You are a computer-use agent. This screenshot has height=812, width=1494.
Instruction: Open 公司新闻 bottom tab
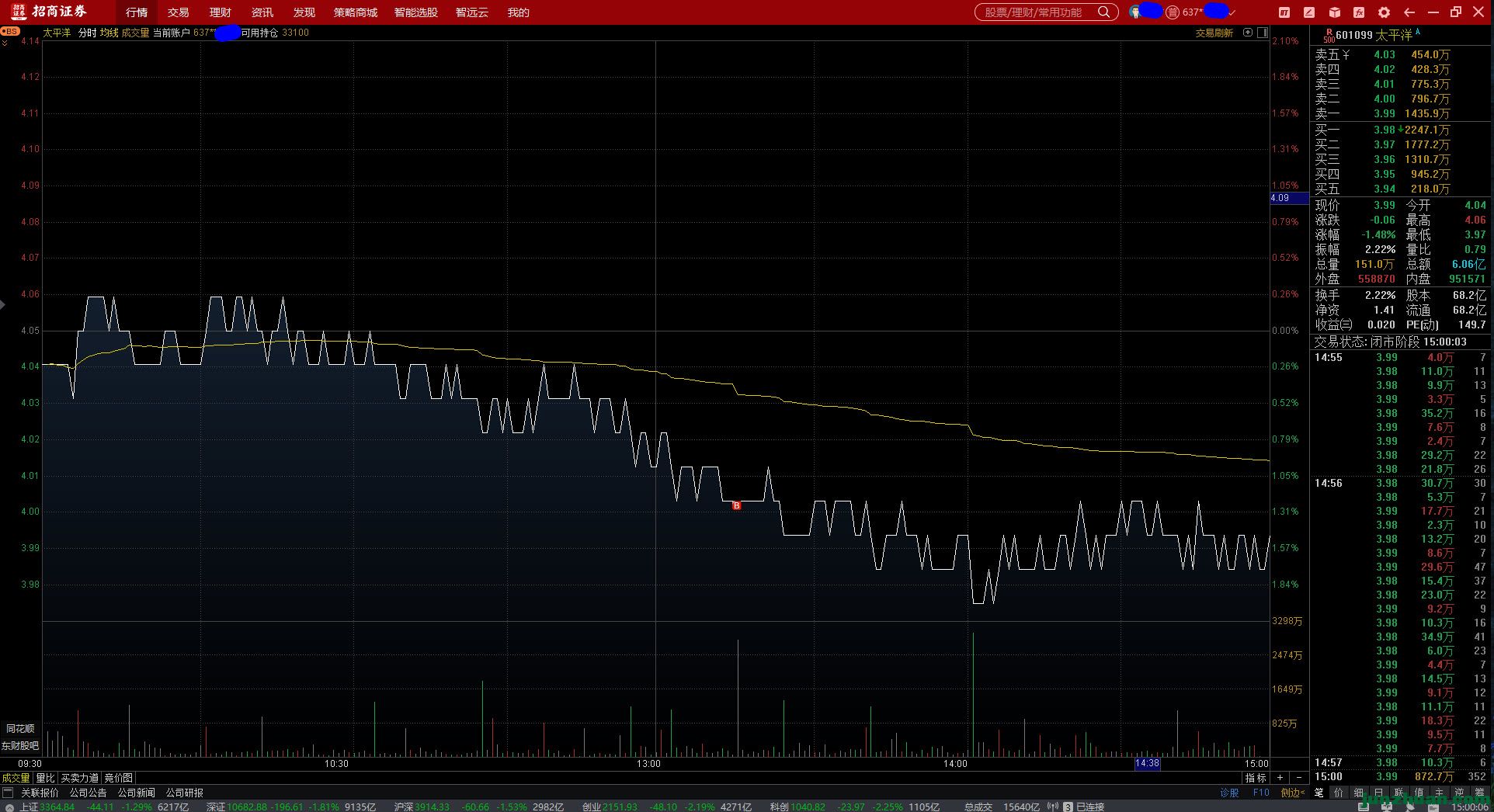(136, 793)
